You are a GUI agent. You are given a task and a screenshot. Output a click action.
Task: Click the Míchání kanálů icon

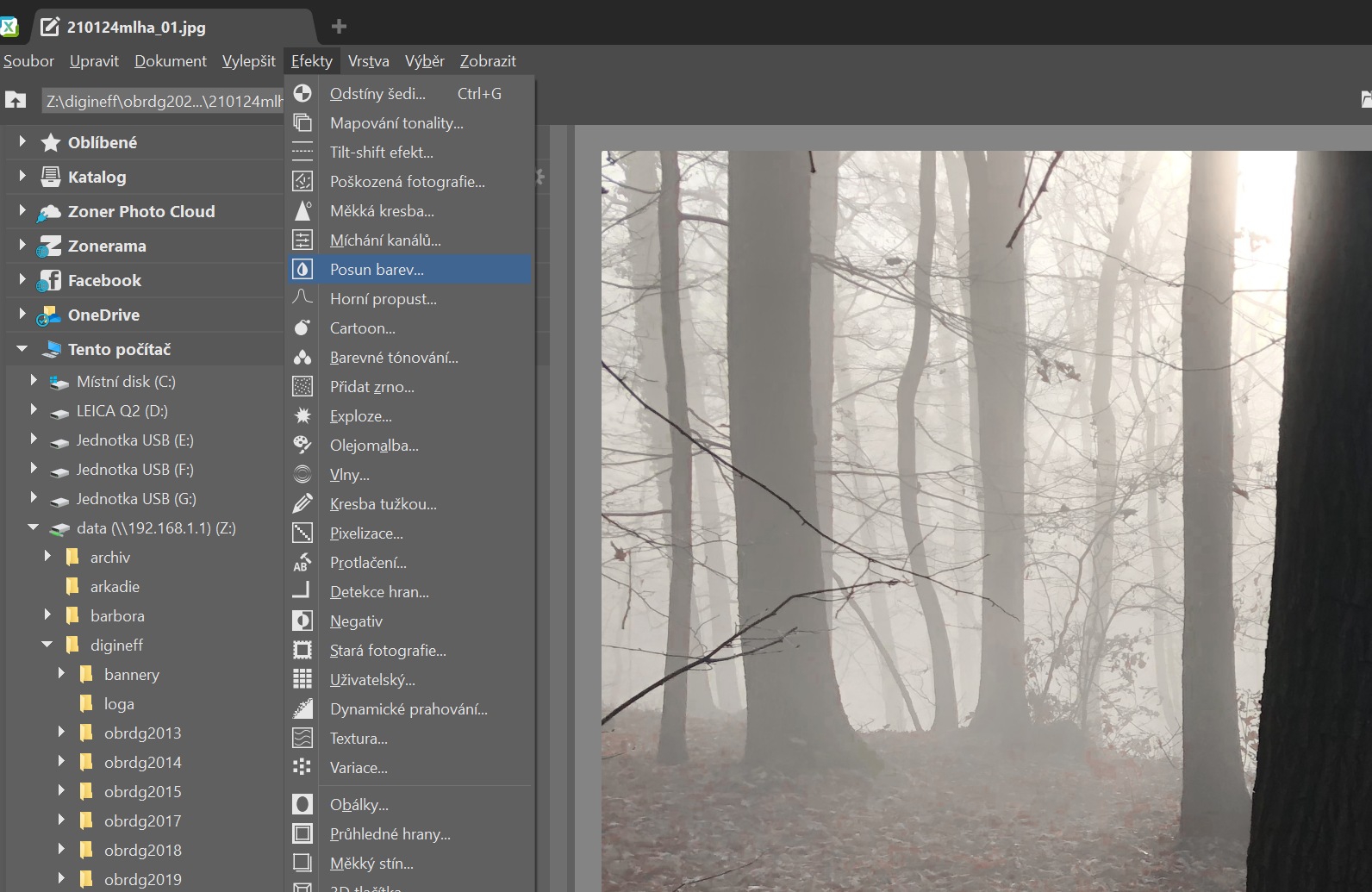click(302, 240)
